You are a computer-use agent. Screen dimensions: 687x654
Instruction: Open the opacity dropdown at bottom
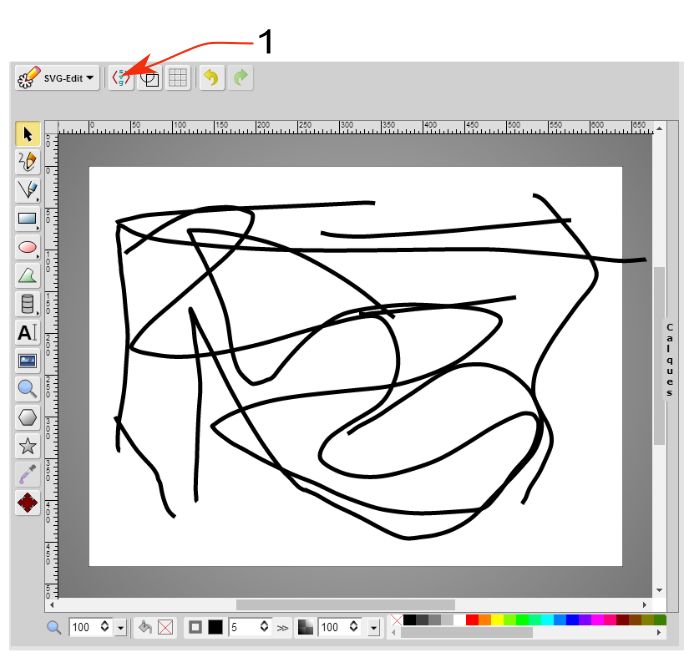click(374, 627)
